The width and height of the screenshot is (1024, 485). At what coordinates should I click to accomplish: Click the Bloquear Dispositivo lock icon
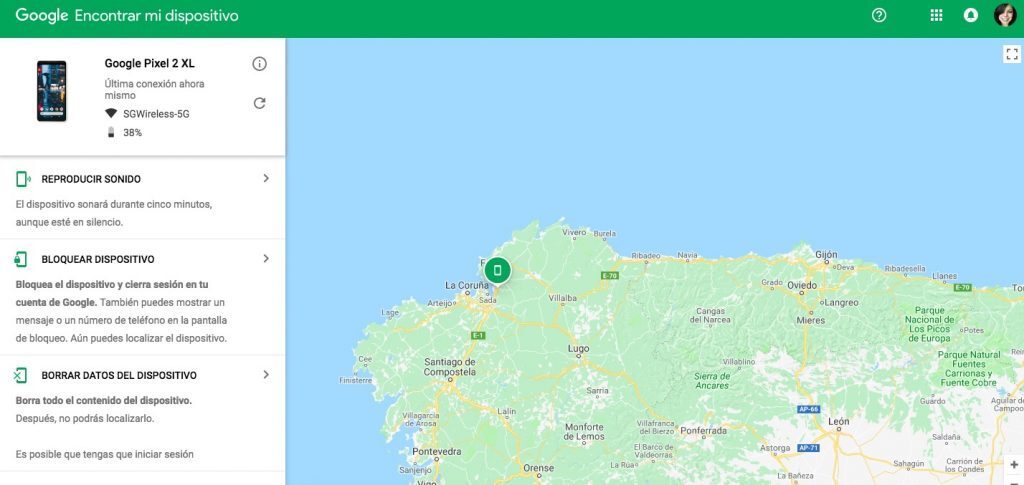pyautogui.click(x=21, y=259)
